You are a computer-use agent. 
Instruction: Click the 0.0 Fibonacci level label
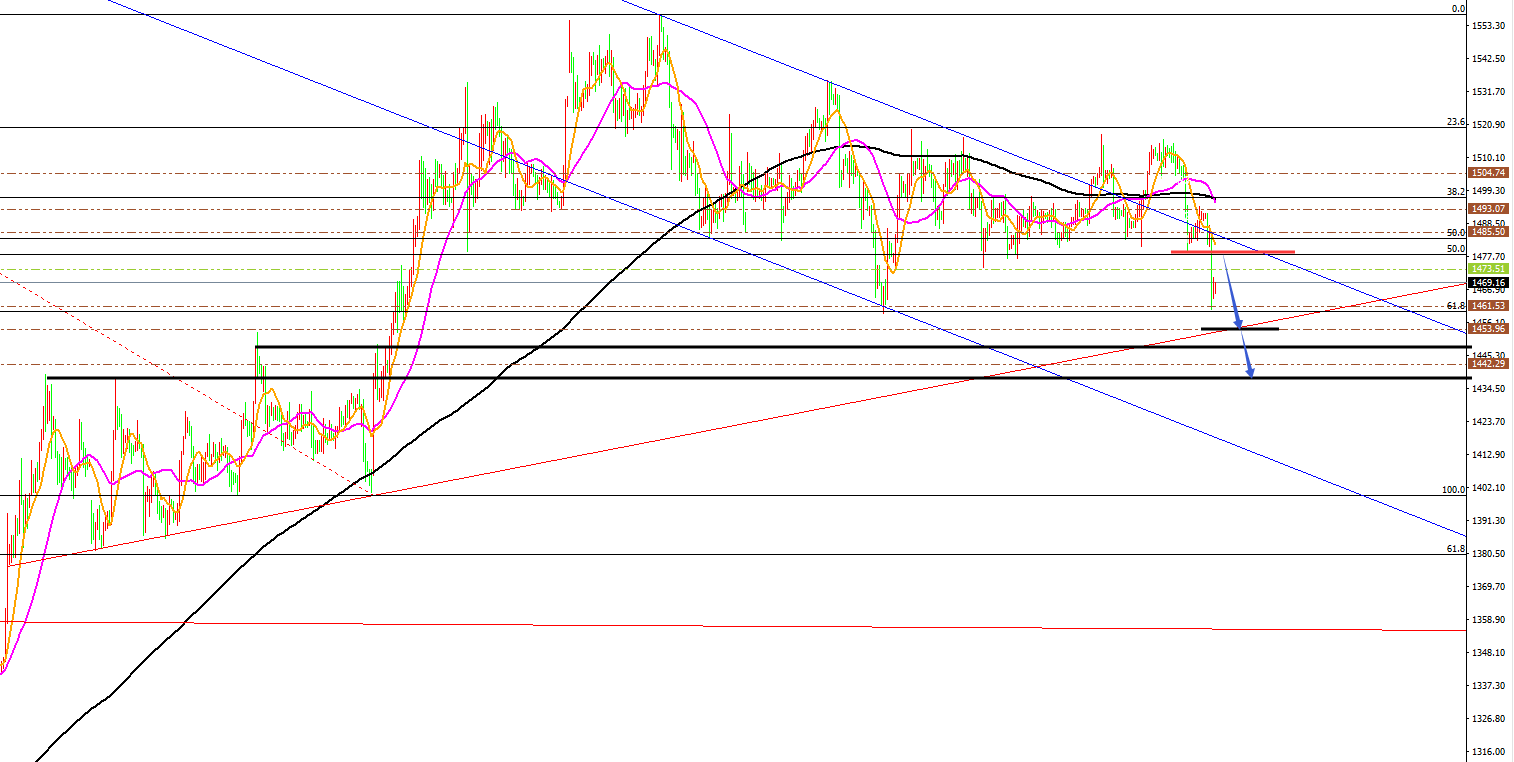[x=1458, y=9]
